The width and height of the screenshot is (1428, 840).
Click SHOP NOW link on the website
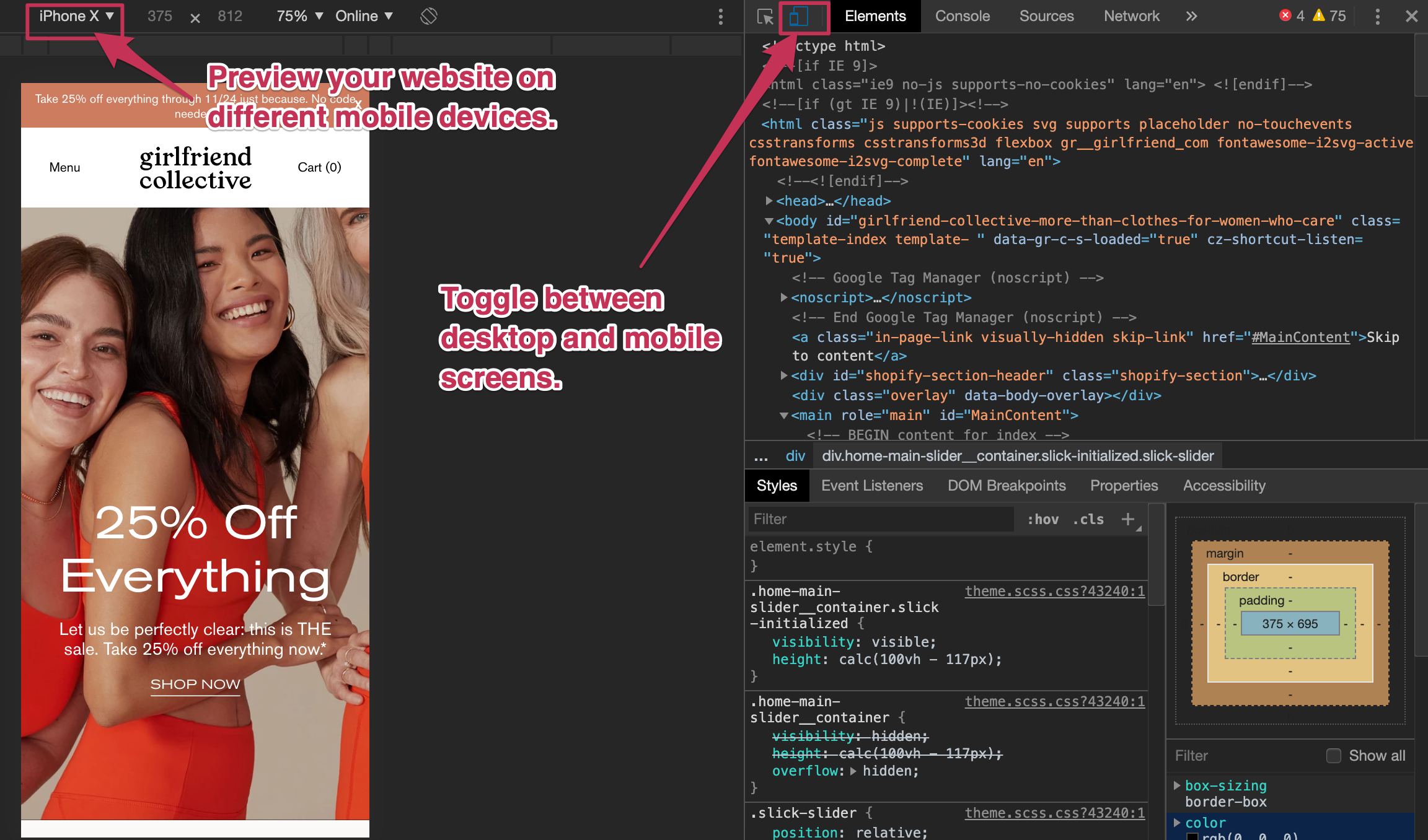[195, 683]
